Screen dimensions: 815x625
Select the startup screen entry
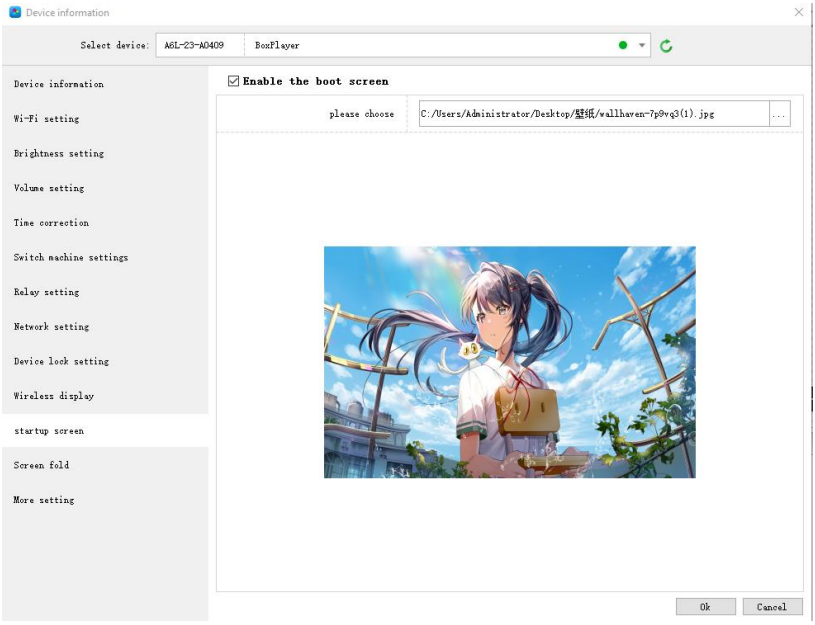pos(105,431)
